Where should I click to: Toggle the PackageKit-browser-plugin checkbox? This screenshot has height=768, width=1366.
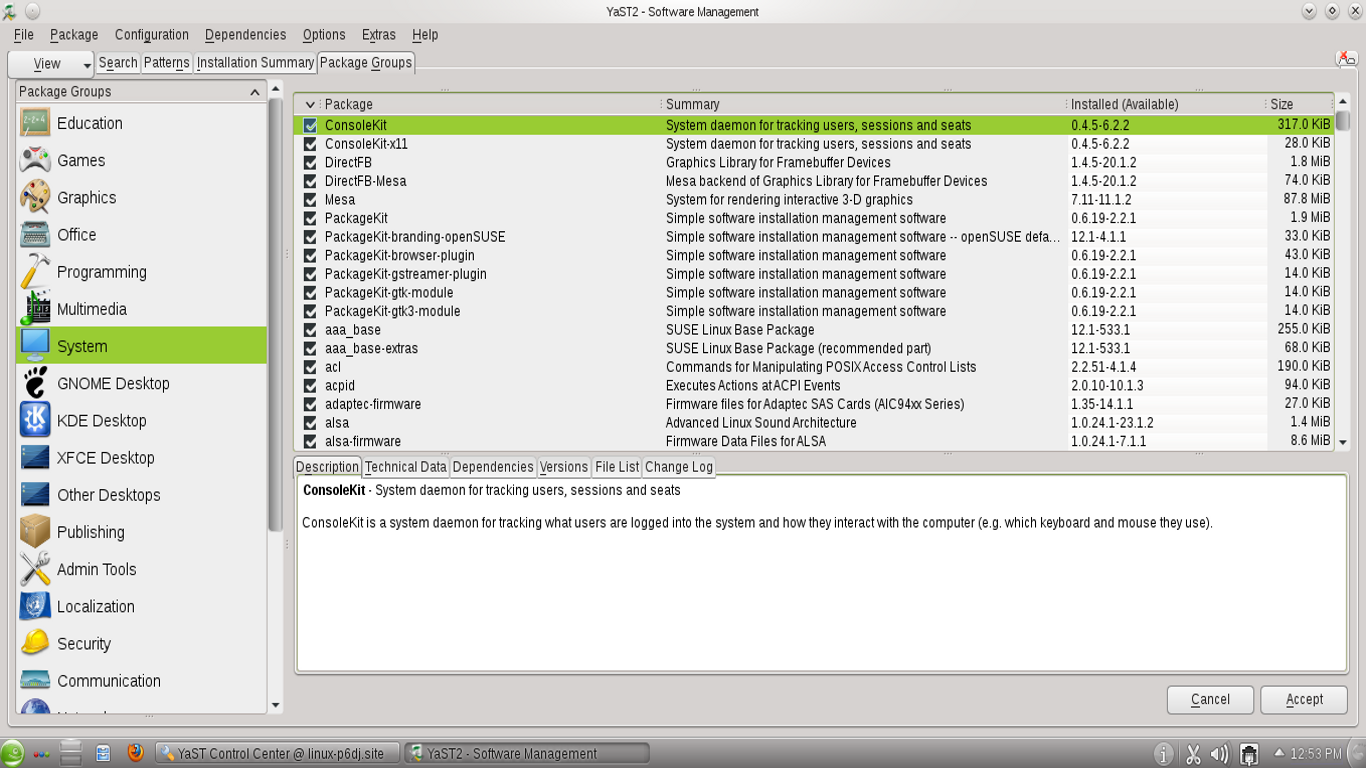[310, 256]
